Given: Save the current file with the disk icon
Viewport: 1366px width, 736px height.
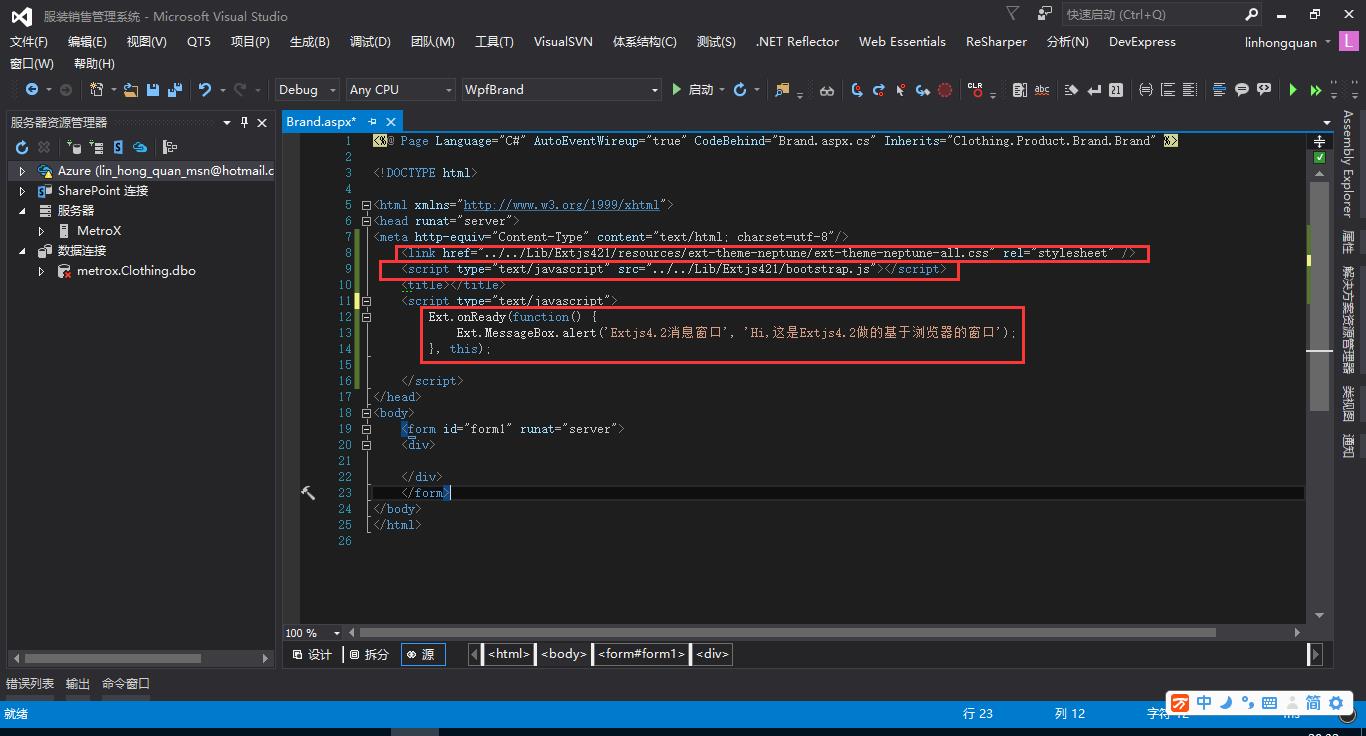Looking at the screenshot, I should (x=153, y=90).
